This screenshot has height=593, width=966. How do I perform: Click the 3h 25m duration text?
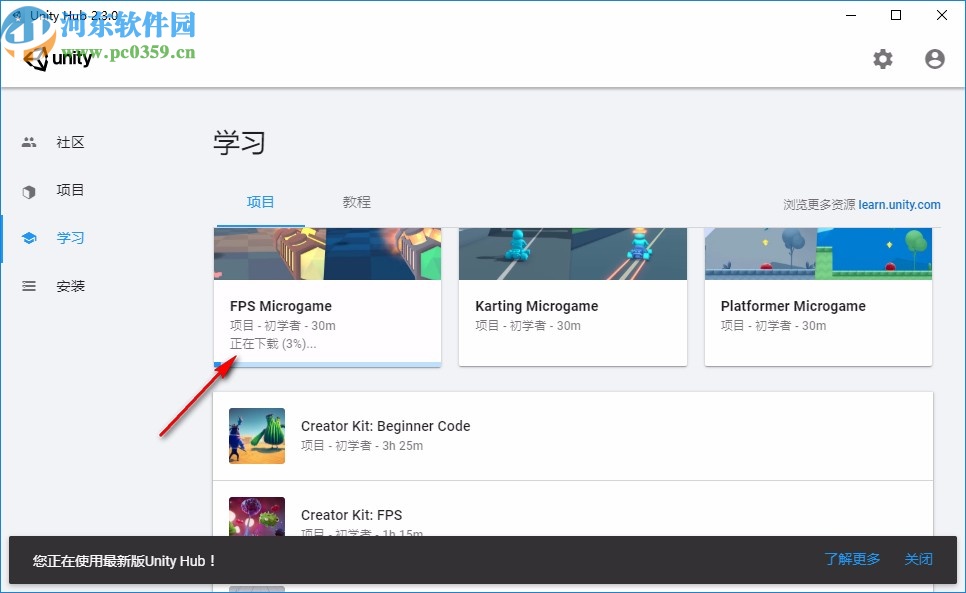point(402,446)
